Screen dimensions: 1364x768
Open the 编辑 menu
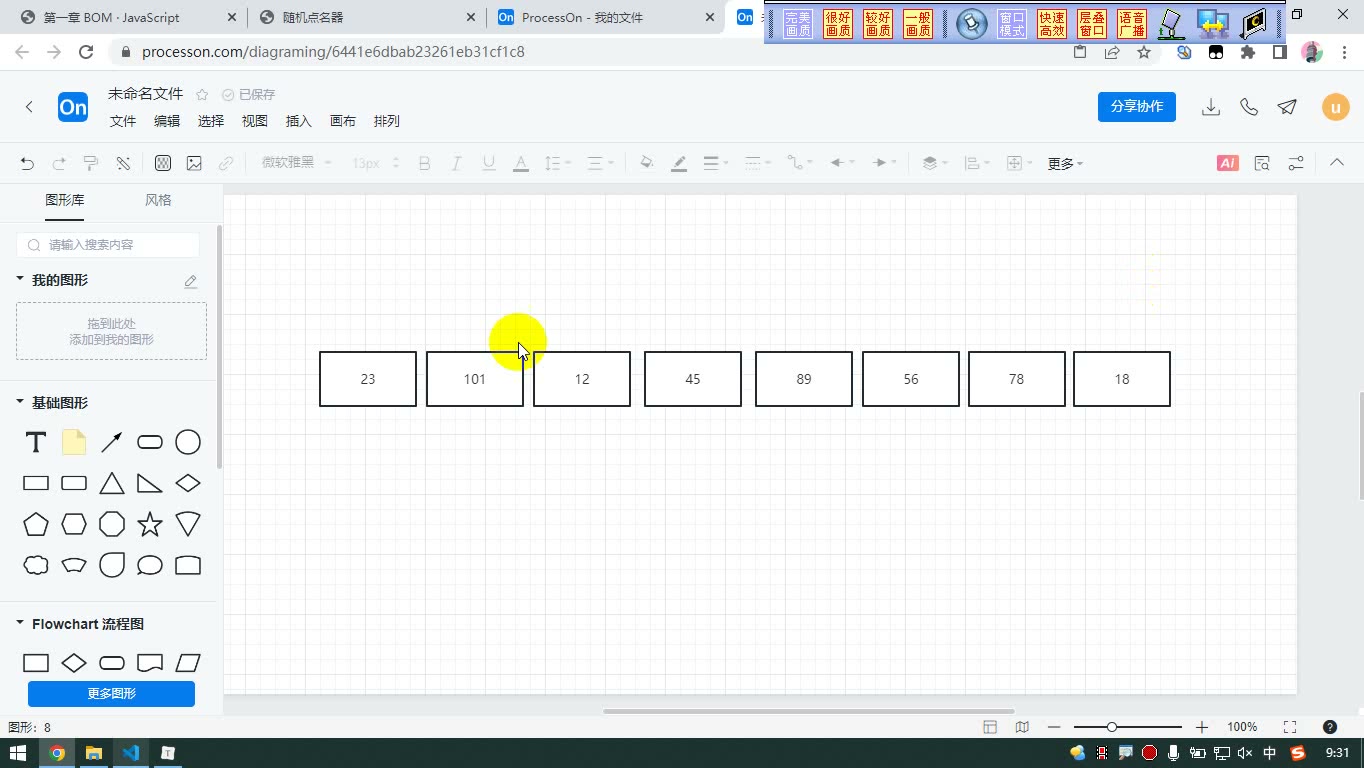click(167, 121)
